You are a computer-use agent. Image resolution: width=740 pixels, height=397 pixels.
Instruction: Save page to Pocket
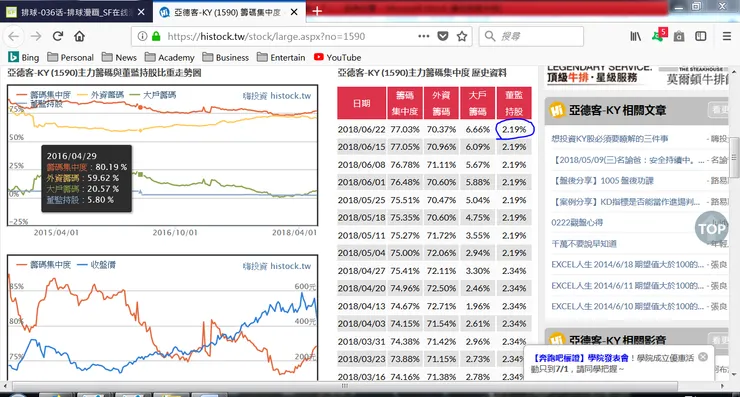tap(443, 36)
